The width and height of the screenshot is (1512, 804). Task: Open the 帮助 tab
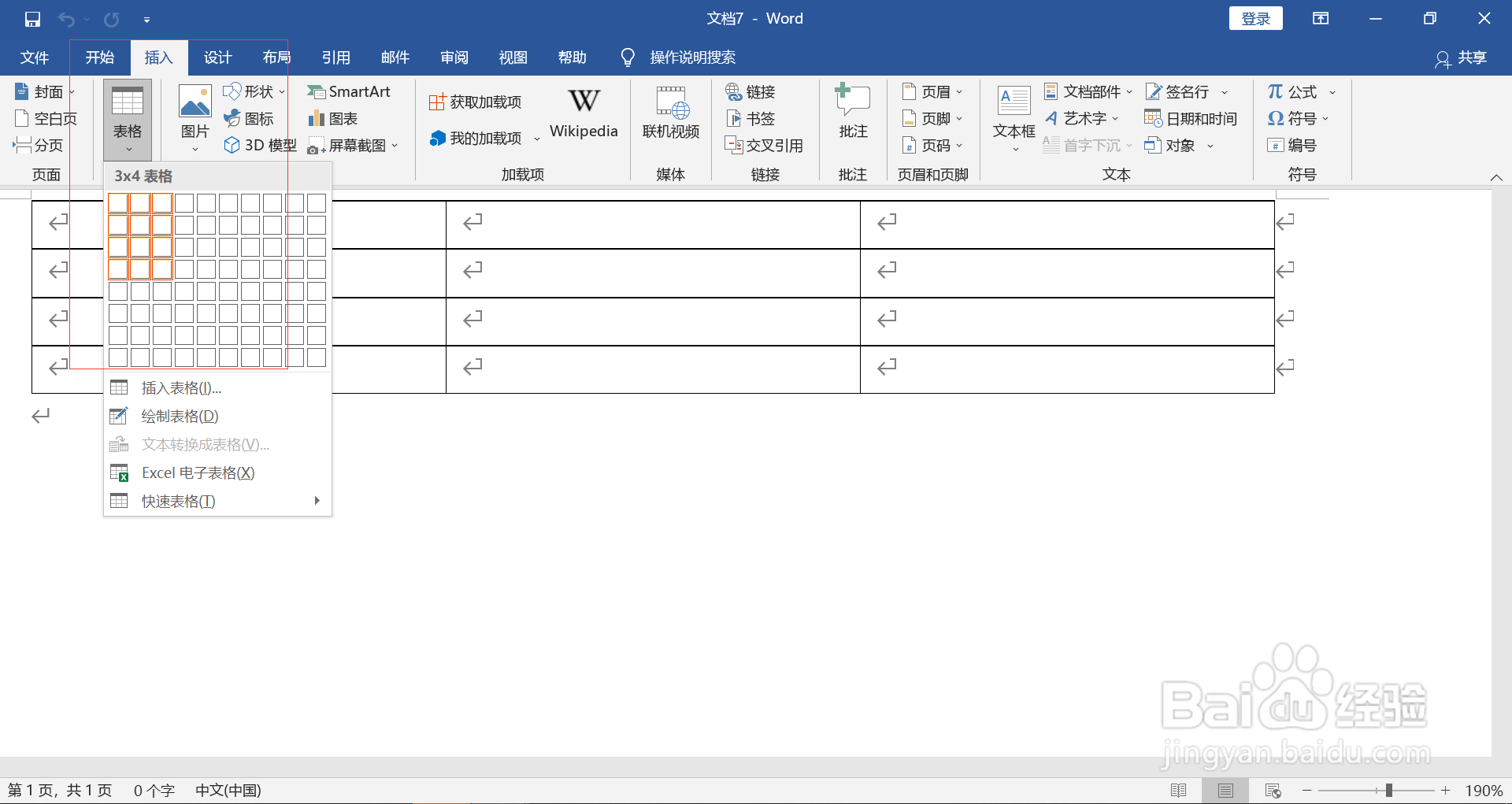pos(573,57)
